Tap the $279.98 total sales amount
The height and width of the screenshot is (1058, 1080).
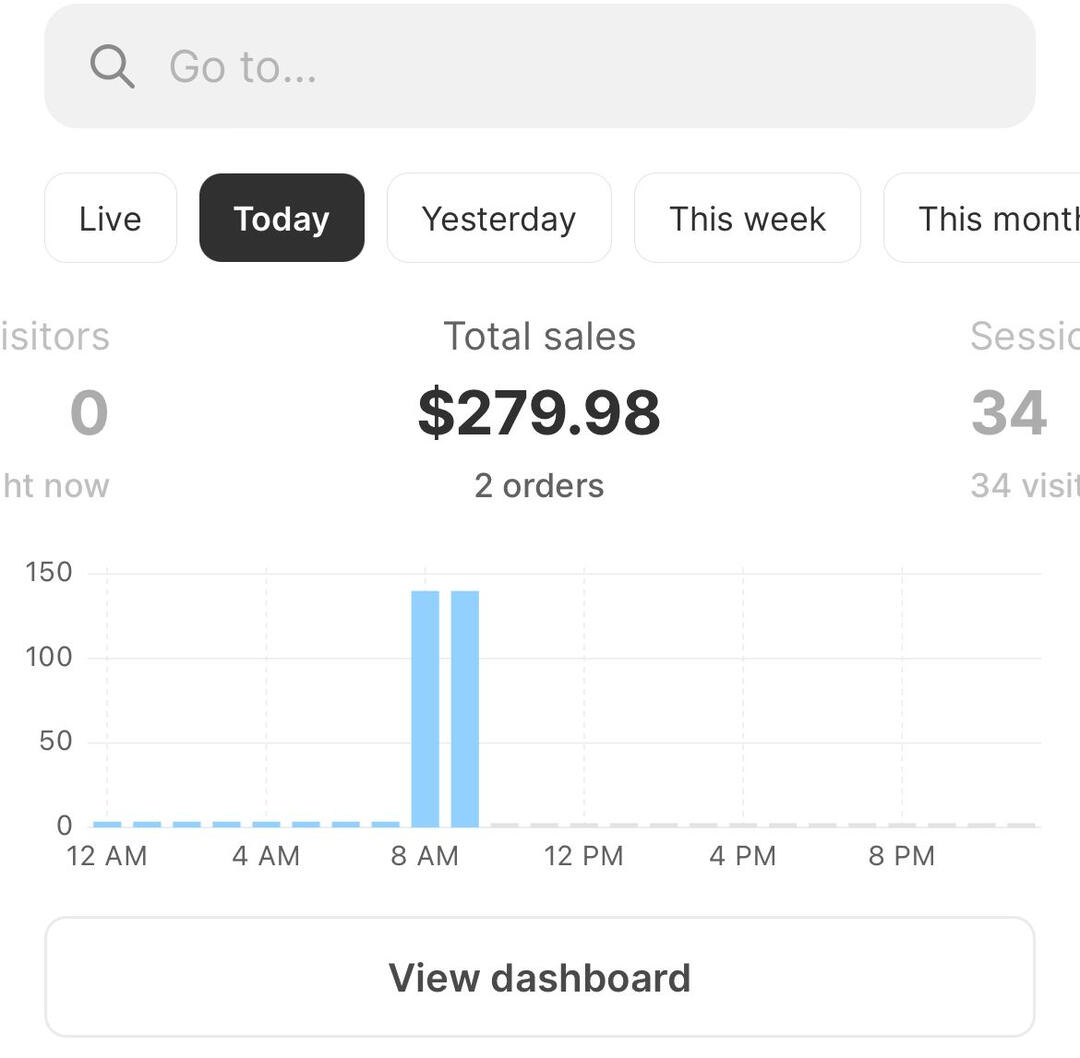pyautogui.click(x=539, y=413)
